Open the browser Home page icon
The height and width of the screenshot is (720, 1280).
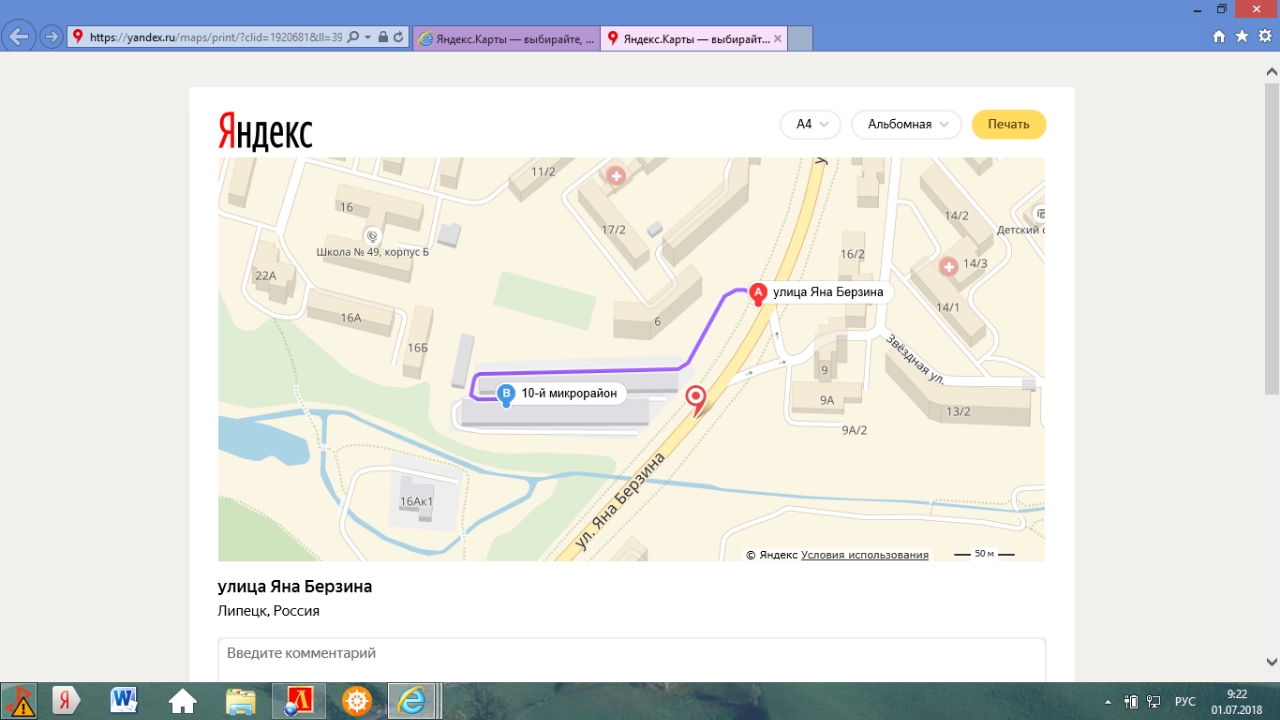(x=1218, y=36)
